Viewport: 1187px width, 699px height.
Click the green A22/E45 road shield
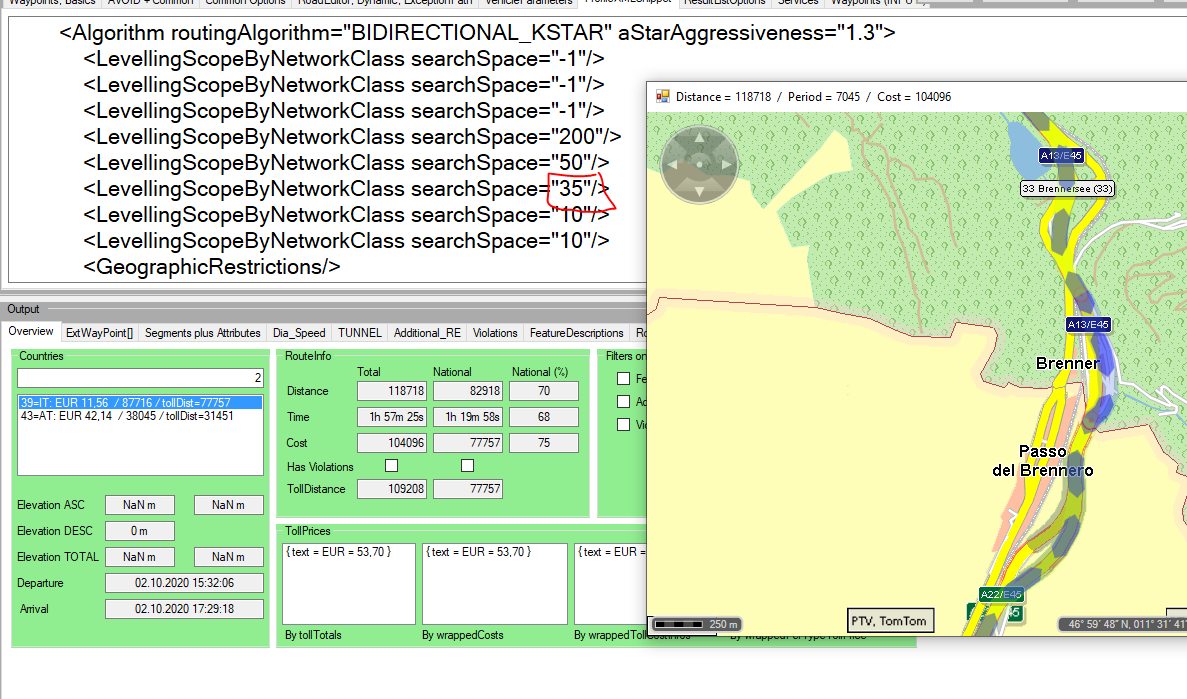pyautogui.click(x=1000, y=595)
